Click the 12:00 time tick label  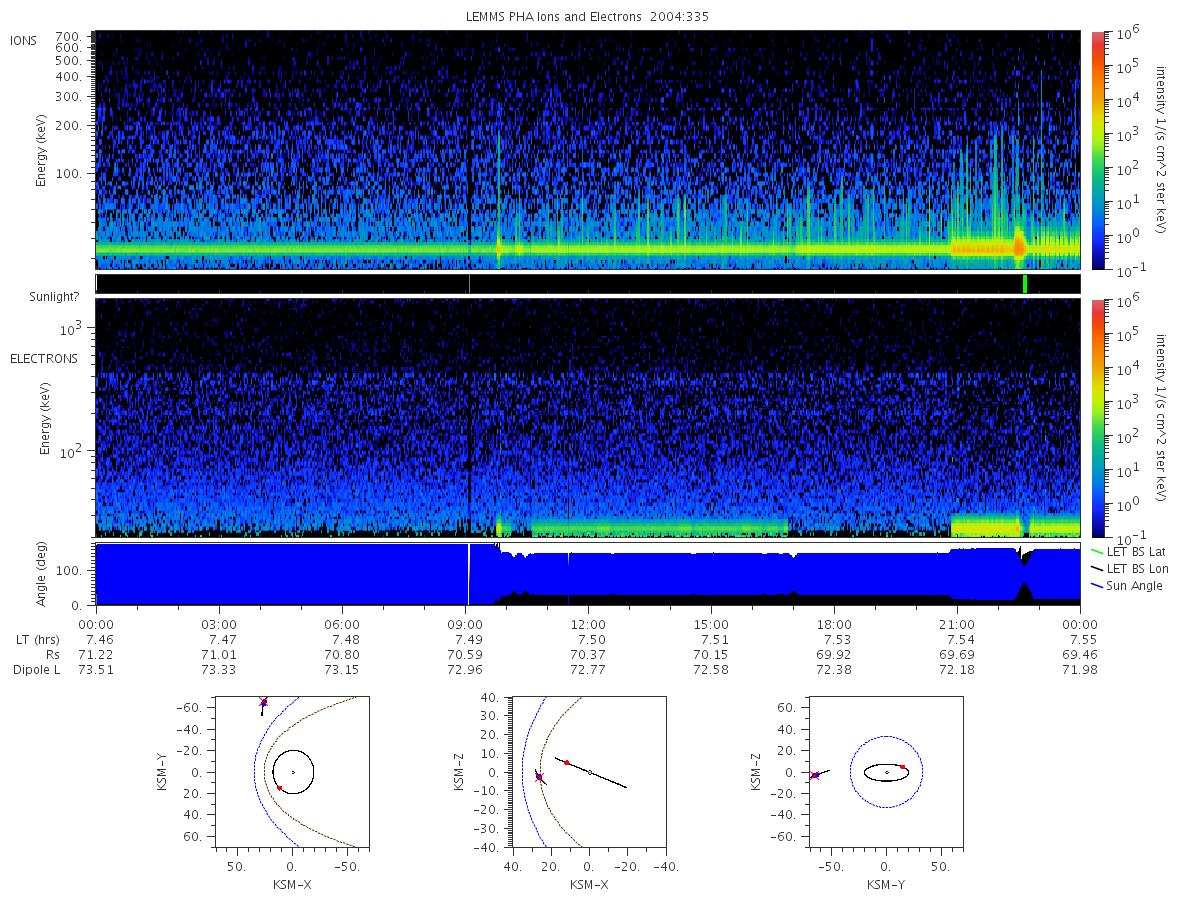(x=588, y=624)
